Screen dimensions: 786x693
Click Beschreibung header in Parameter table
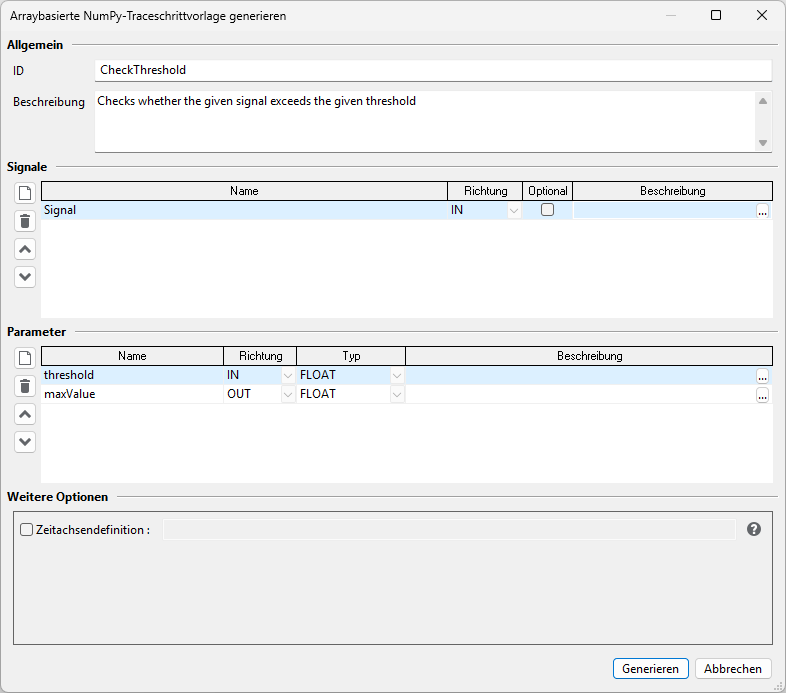[589, 356]
